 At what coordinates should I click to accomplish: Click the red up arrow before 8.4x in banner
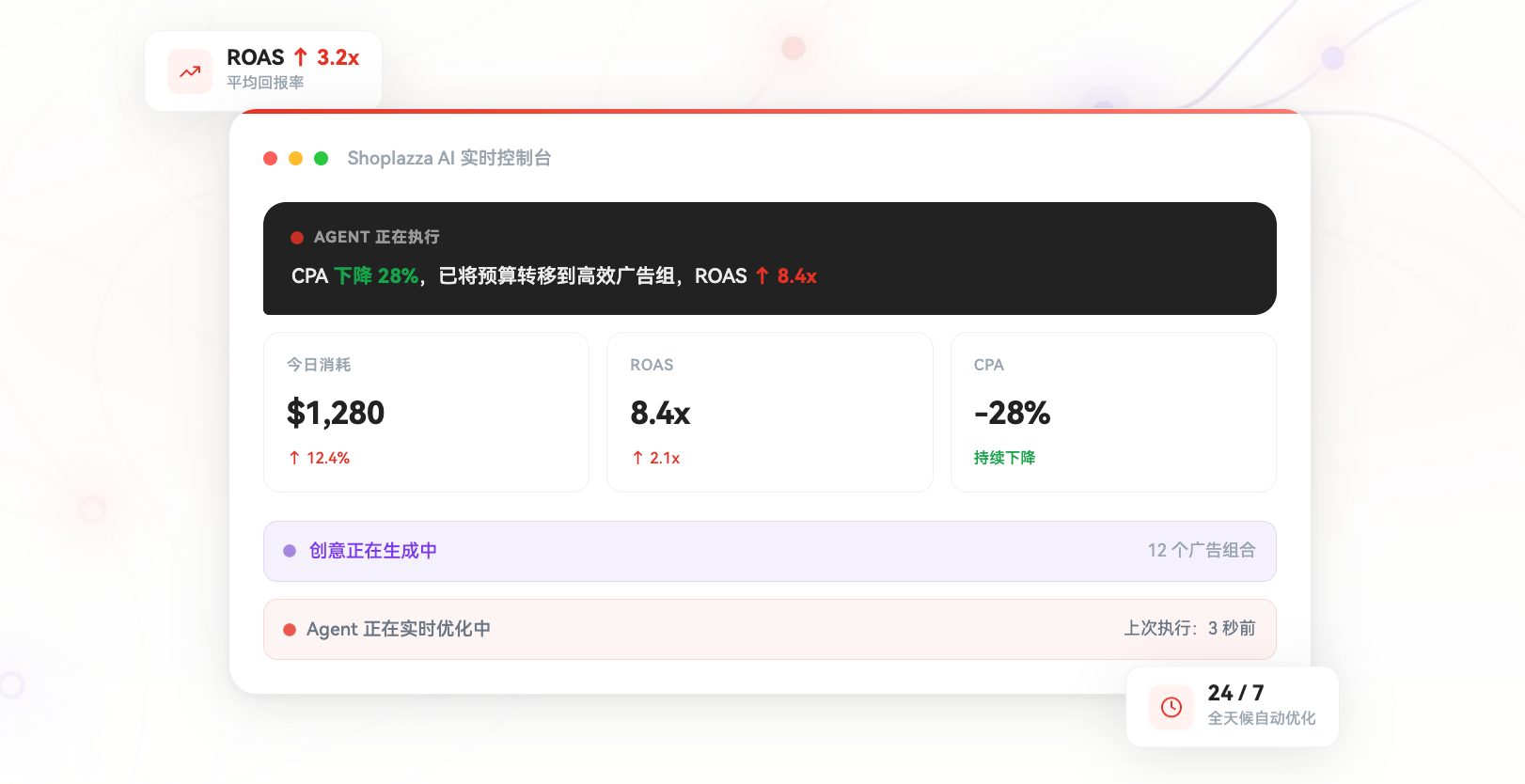(x=762, y=275)
